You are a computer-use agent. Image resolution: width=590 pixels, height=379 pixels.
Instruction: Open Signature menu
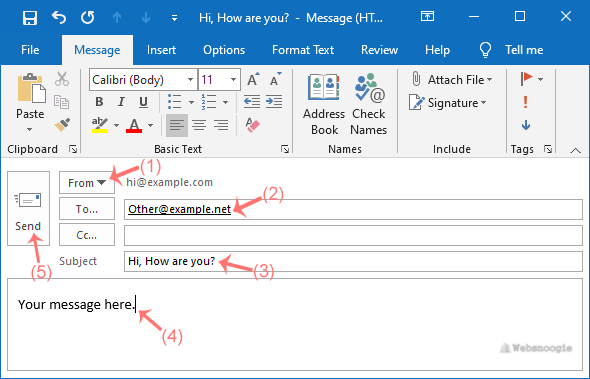click(448, 102)
